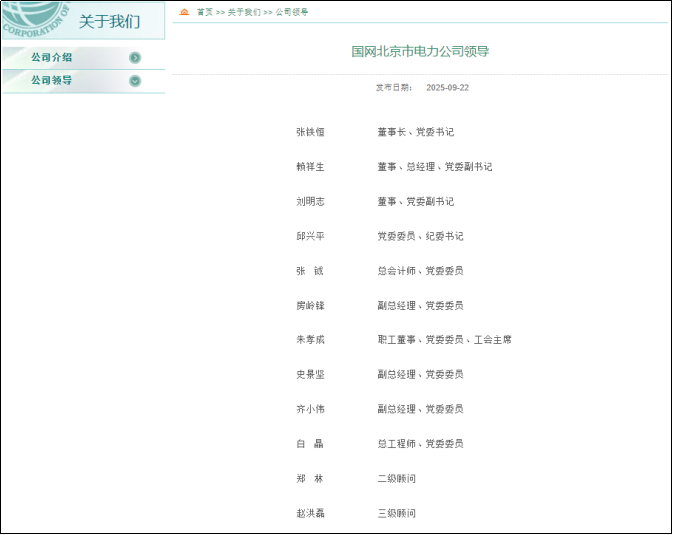673x535 pixels.
Task: Open 关于我们 in the breadcrumb trail
Action: click(x=244, y=12)
